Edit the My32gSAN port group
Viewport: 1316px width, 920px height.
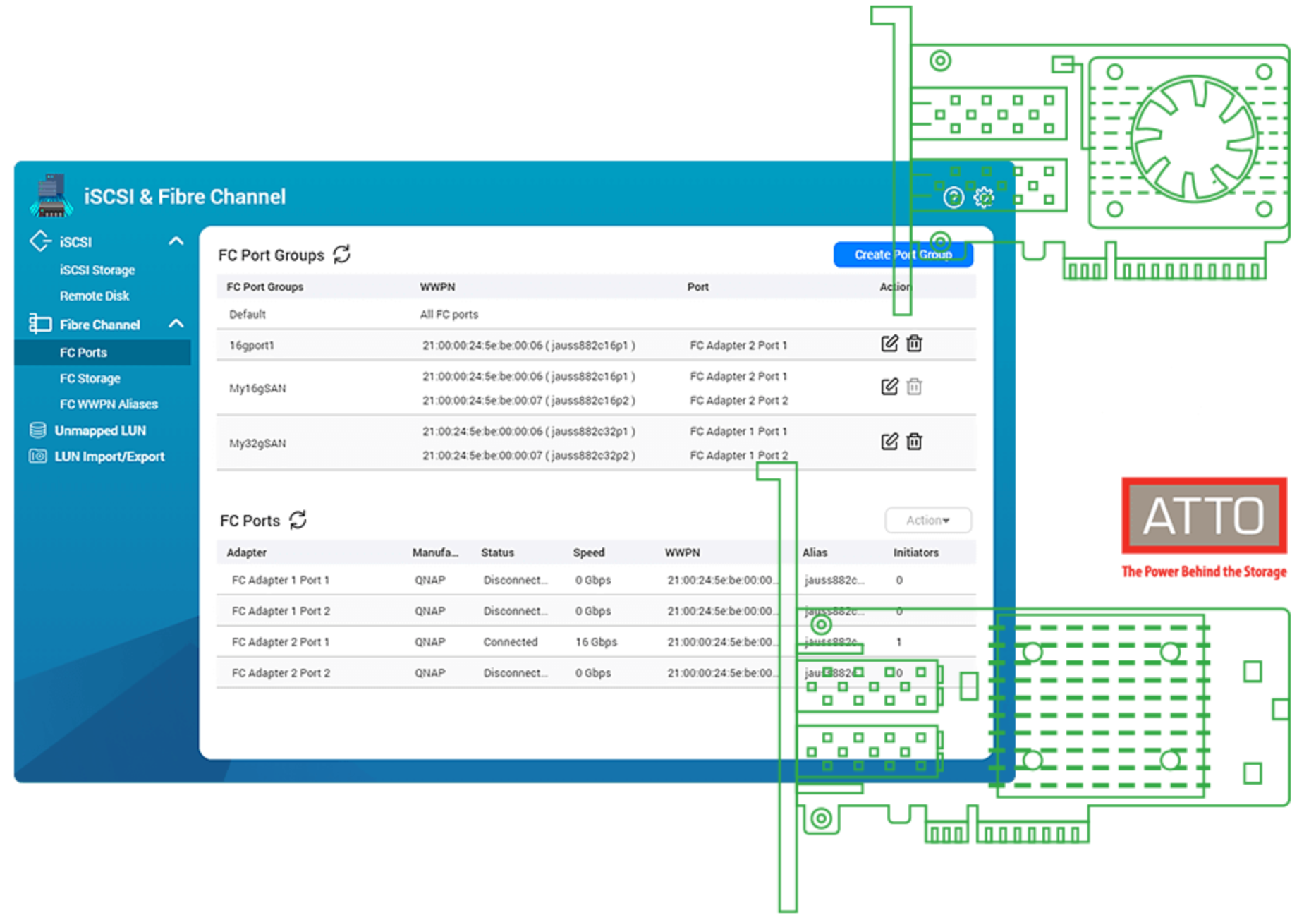[889, 442]
